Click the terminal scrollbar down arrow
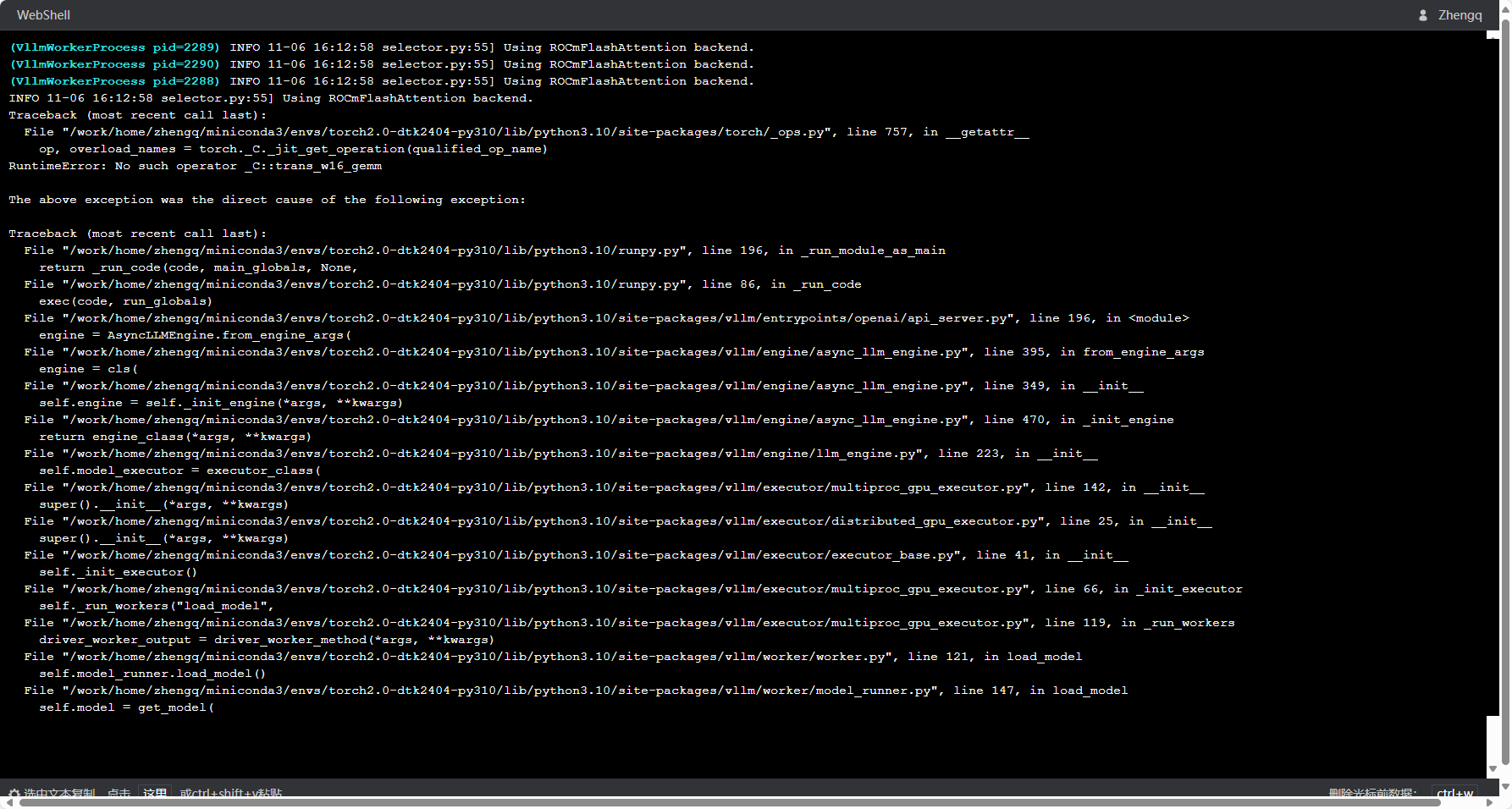The image size is (1512, 809). (1493, 769)
